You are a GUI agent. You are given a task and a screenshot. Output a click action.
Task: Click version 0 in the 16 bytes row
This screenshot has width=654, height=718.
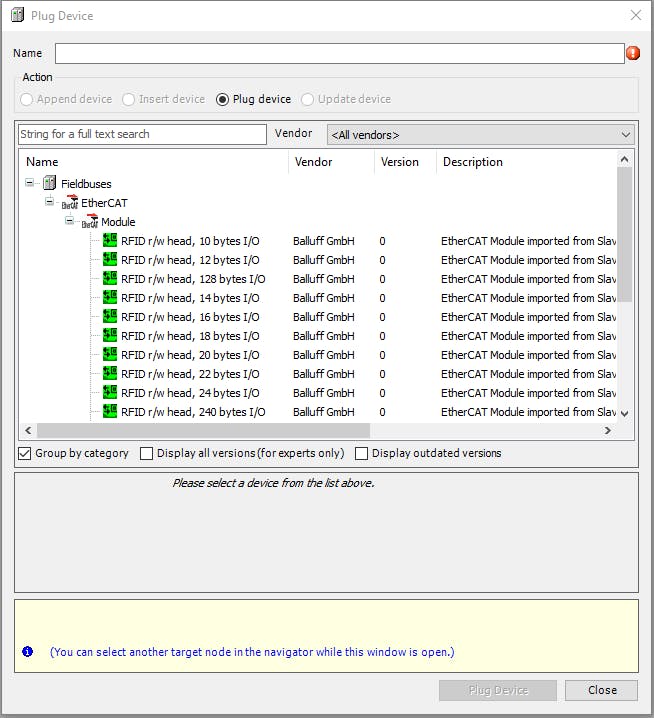tap(382, 317)
